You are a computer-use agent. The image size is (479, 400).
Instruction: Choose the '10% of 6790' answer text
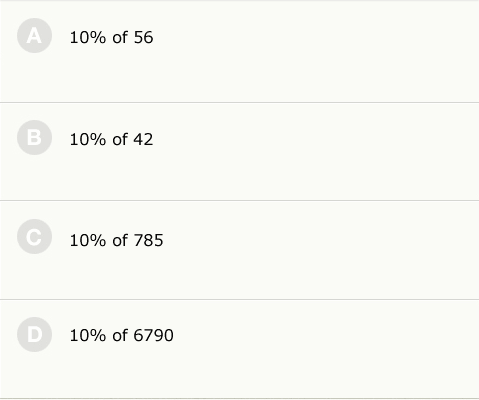[x=121, y=335]
